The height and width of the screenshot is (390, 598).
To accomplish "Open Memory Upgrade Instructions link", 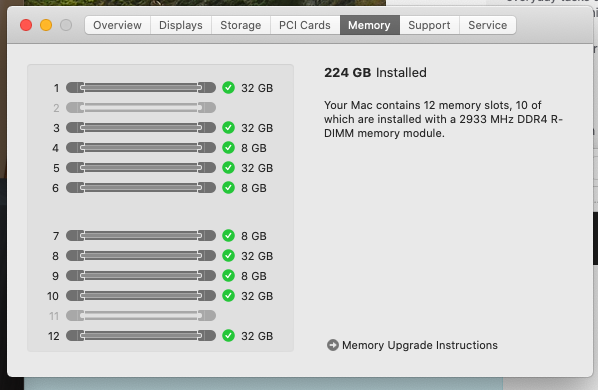I will pyautogui.click(x=420, y=345).
